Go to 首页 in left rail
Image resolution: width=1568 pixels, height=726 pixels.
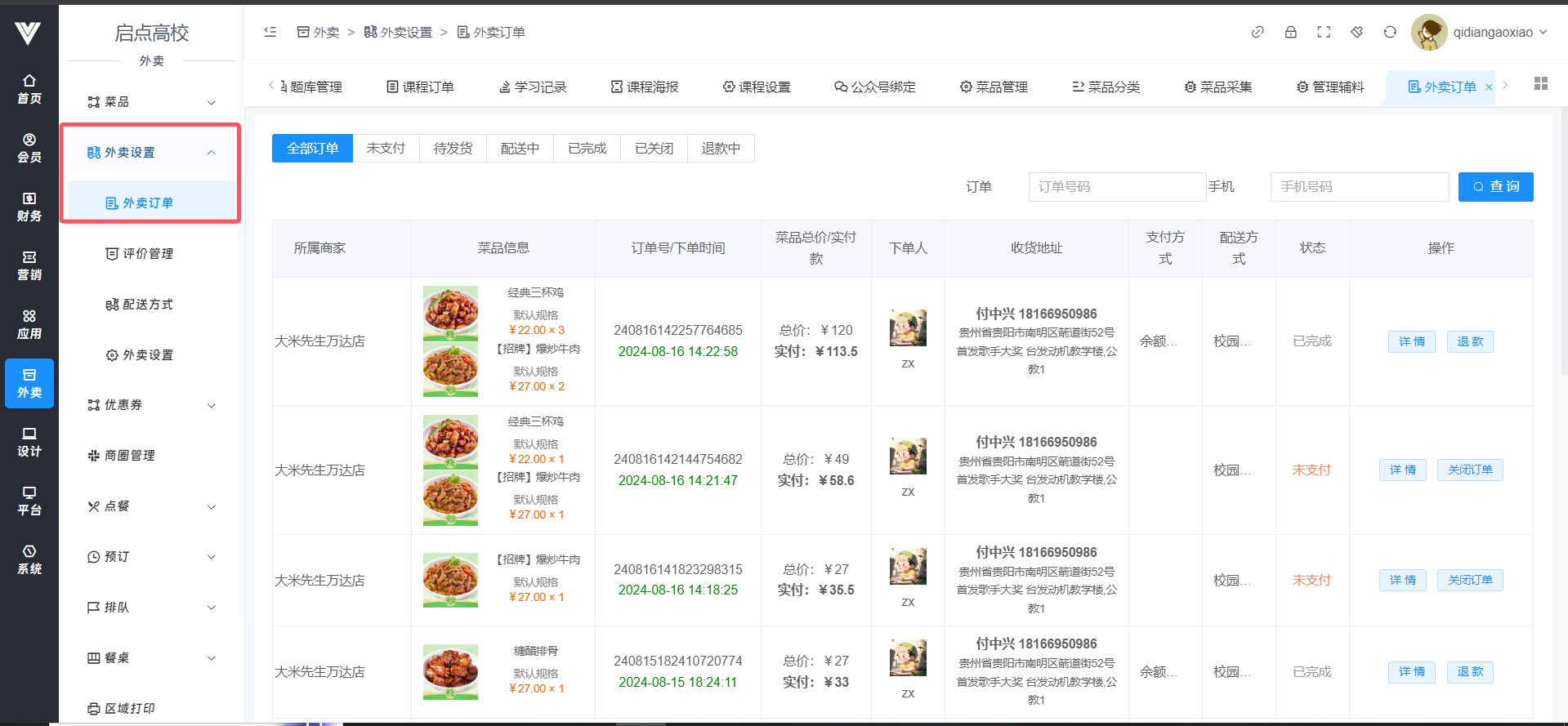[x=29, y=89]
